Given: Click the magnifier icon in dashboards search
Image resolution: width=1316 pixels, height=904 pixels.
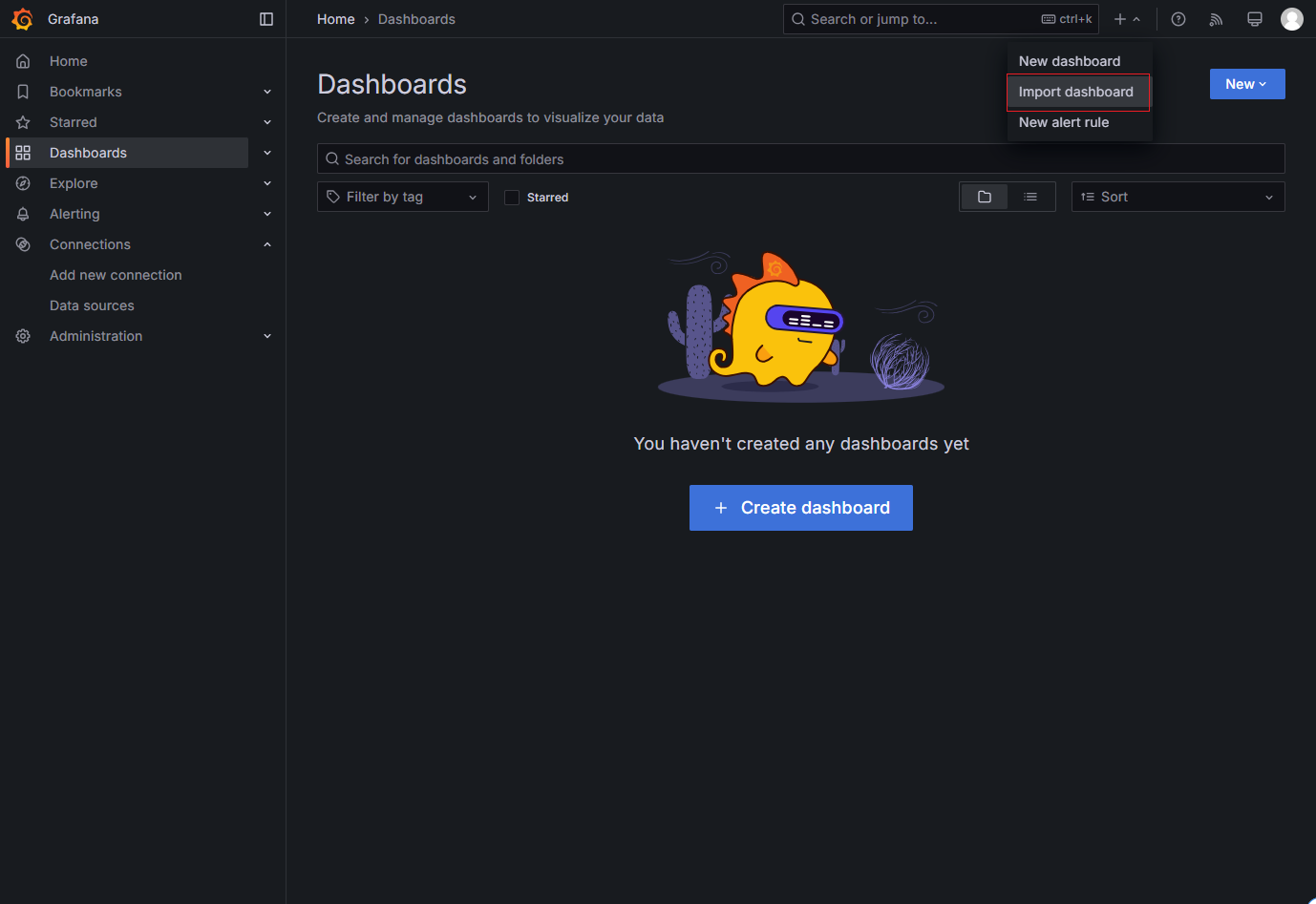Looking at the screenshot, I should coord(332,158).
